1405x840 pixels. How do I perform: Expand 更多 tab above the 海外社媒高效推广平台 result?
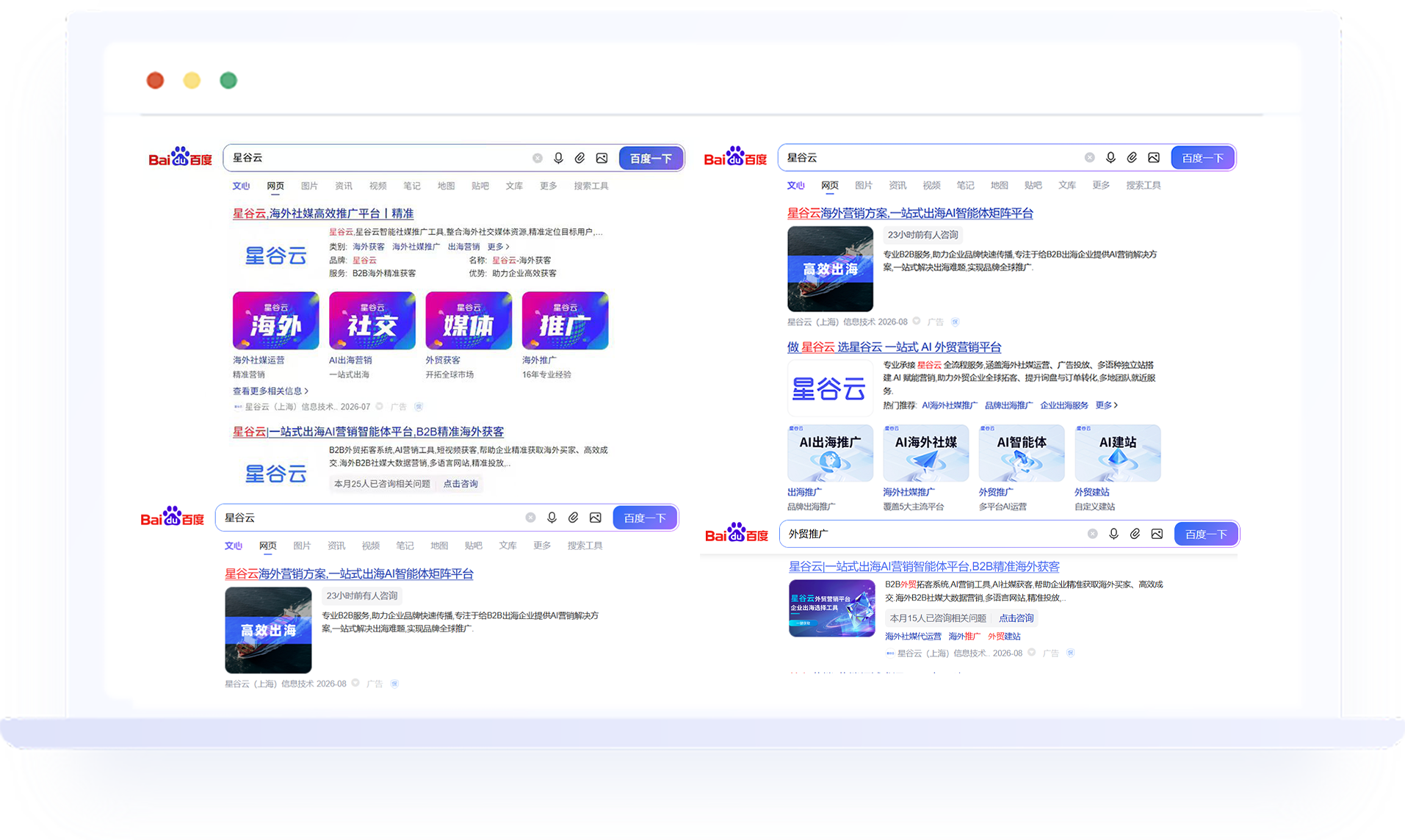click(x=548, y=186)
